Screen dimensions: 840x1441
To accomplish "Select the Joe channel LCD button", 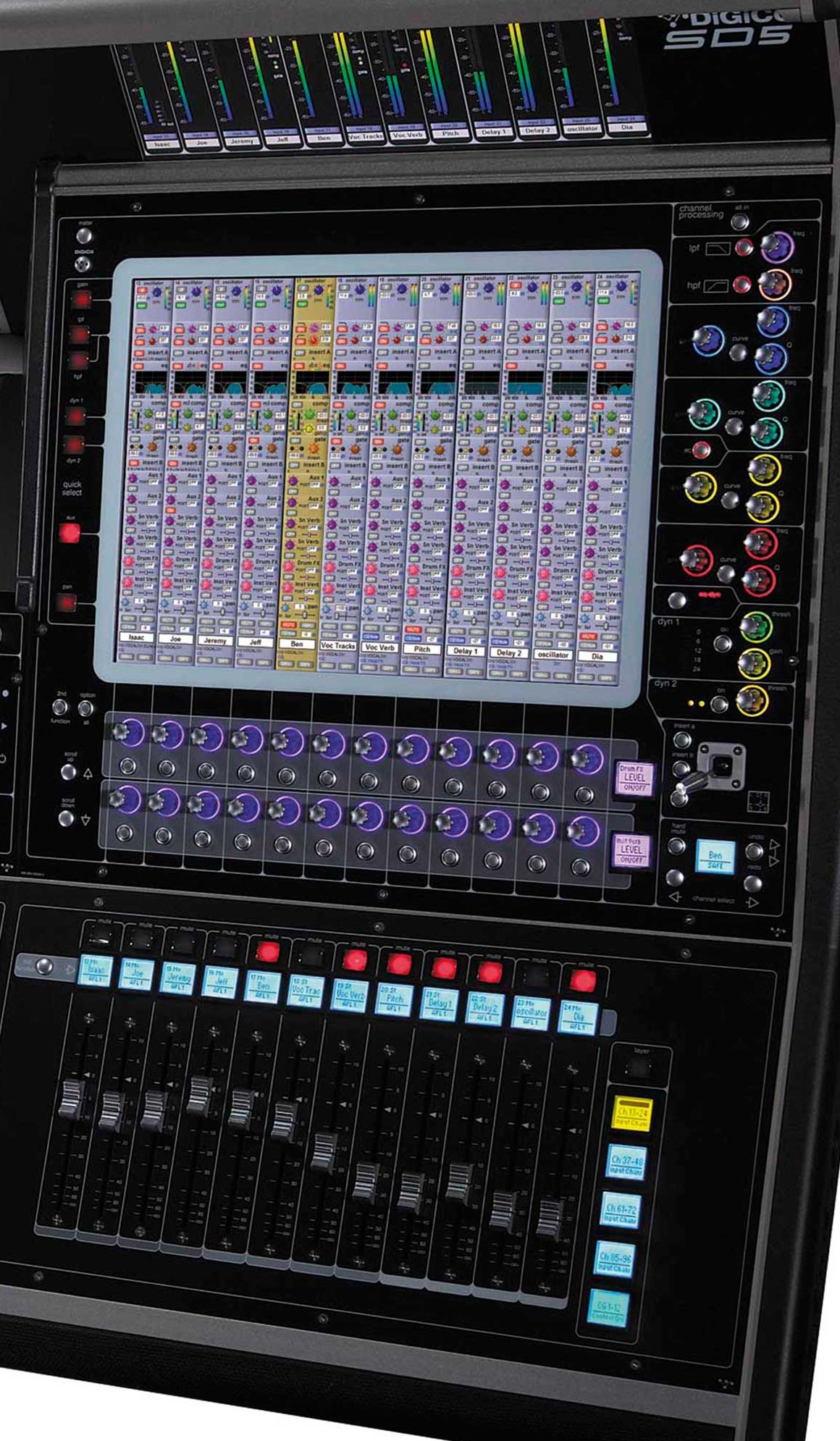I will [137, 975].
